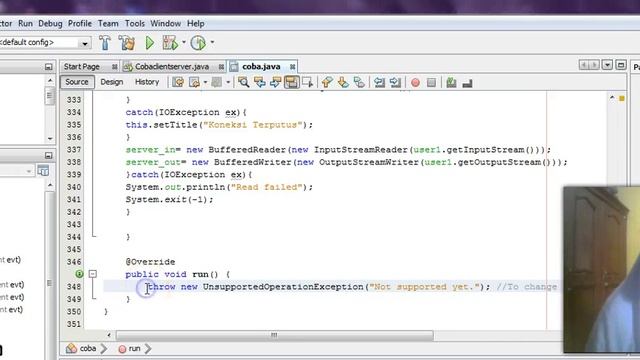Image resolution: width=640 pixels, height=360 pixels.
Task: Toggle Highlight Search icon
Action: [291, 82]
